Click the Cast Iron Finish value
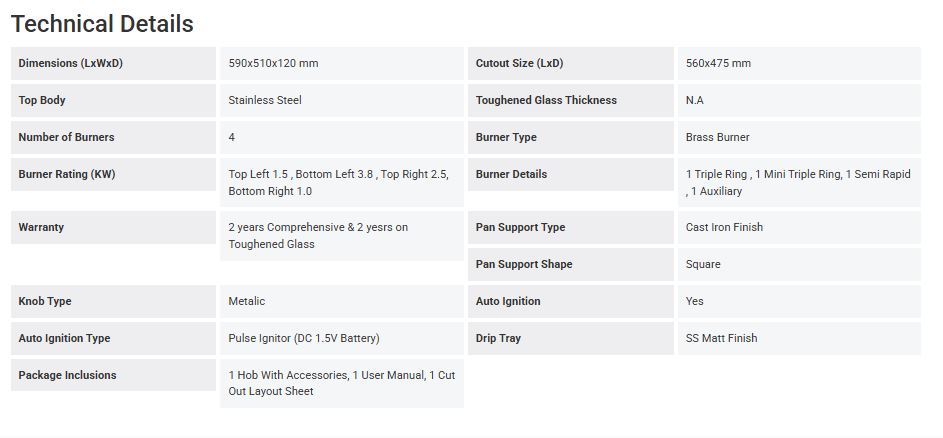 click(724, 228)
